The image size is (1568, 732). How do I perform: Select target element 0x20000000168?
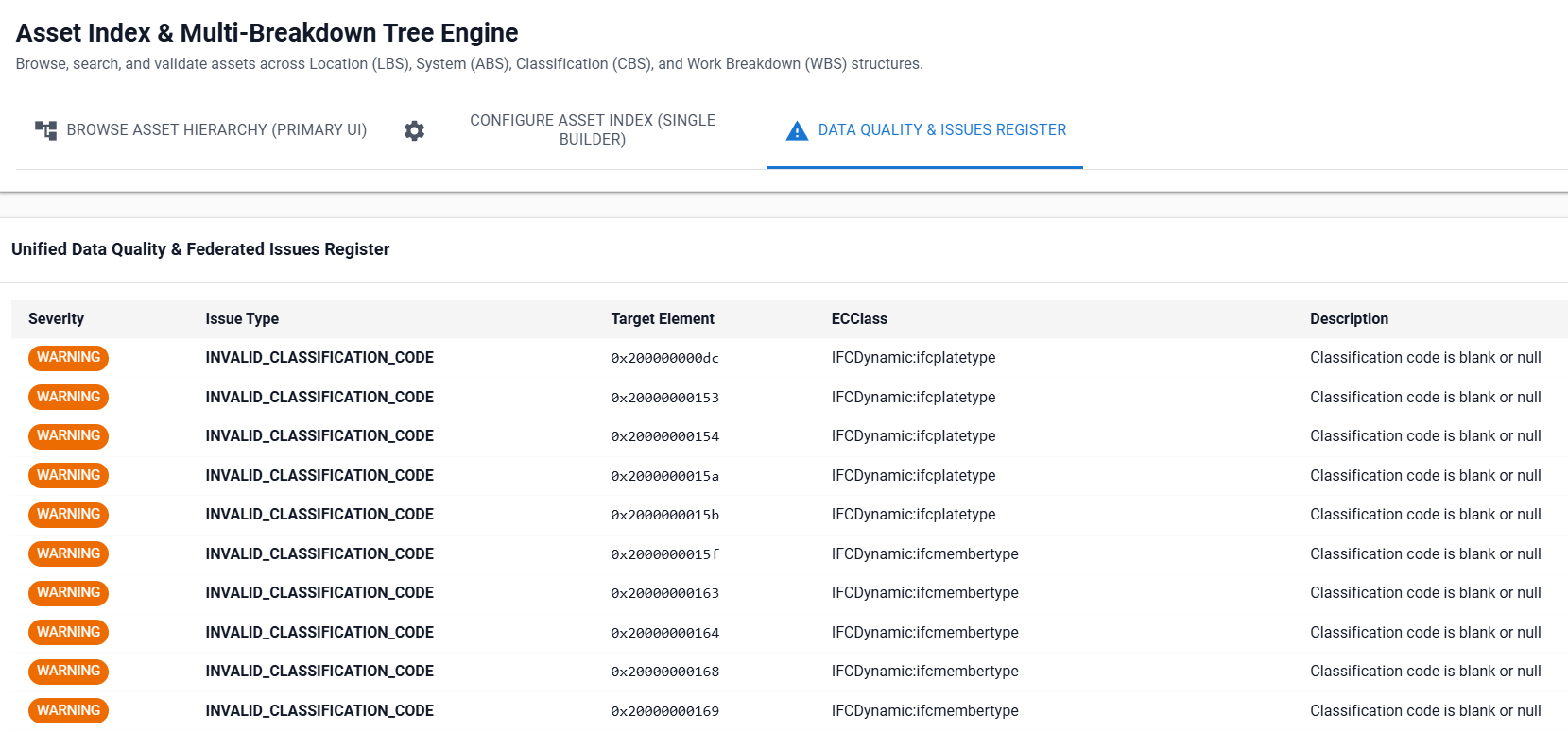coord(664,672)
